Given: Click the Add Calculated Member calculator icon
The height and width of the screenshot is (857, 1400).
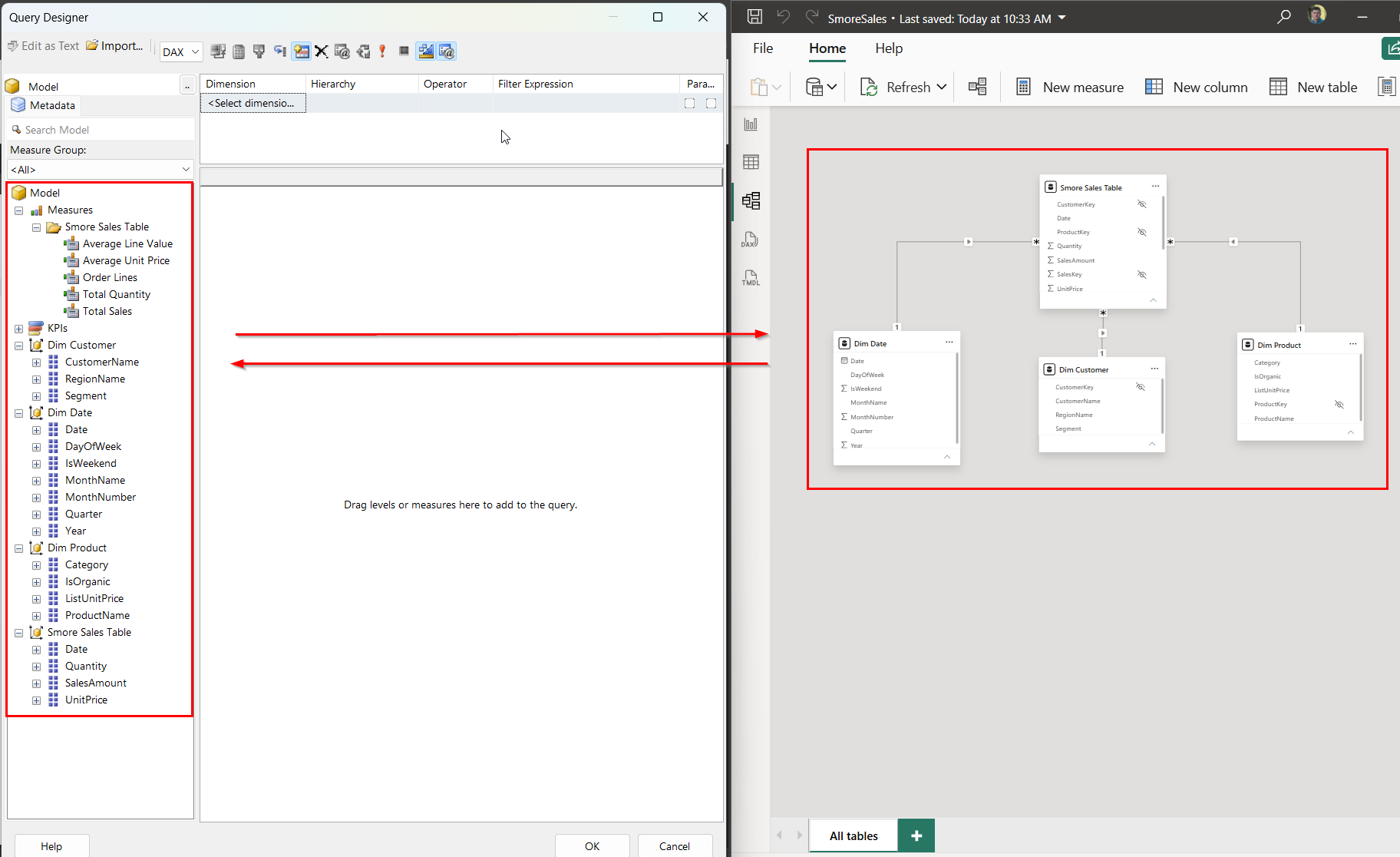Looking at the screenshot, I should coord(239,51).
